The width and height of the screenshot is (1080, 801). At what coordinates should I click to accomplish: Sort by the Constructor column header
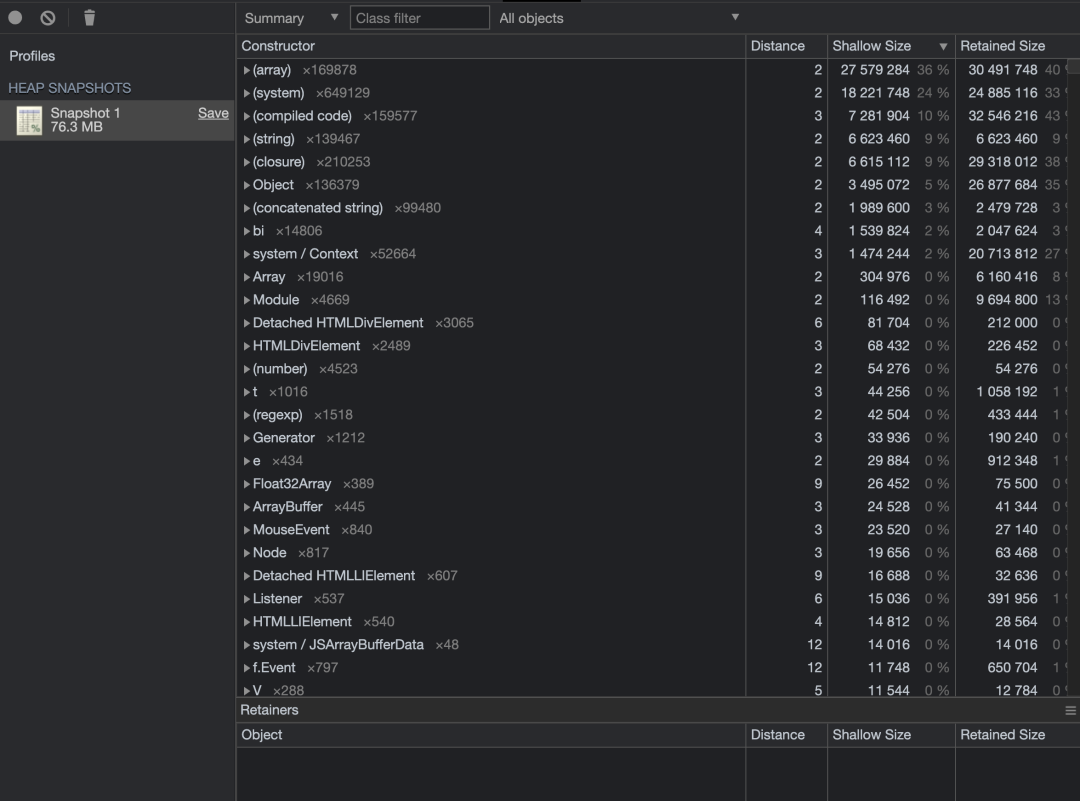coord(490,46)
